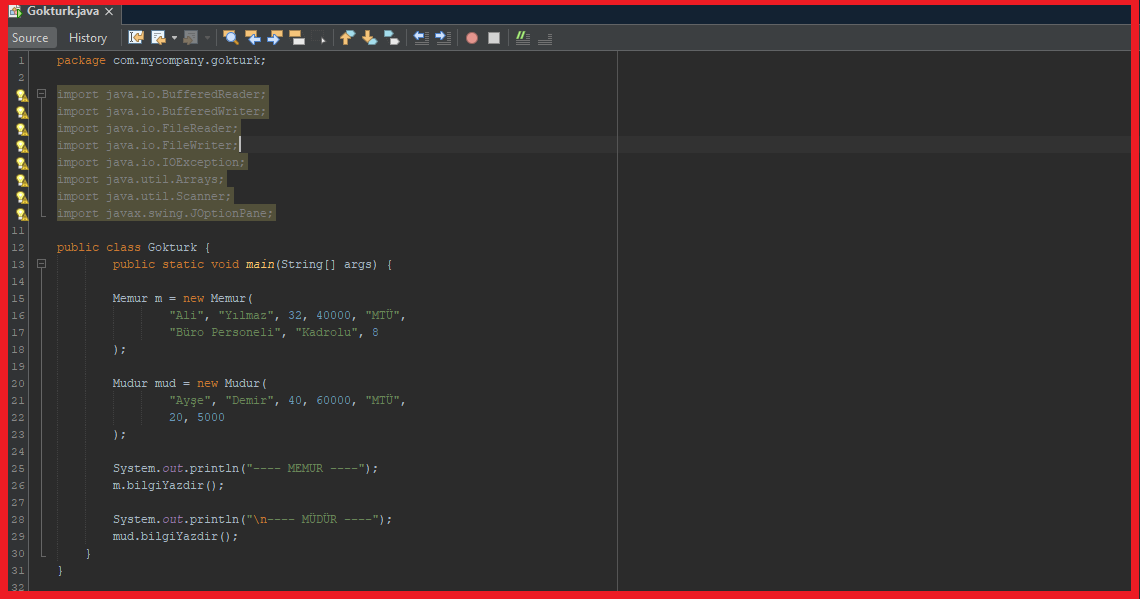Switch to the History view
1140x599 pixels.
[x=88, y=38]
